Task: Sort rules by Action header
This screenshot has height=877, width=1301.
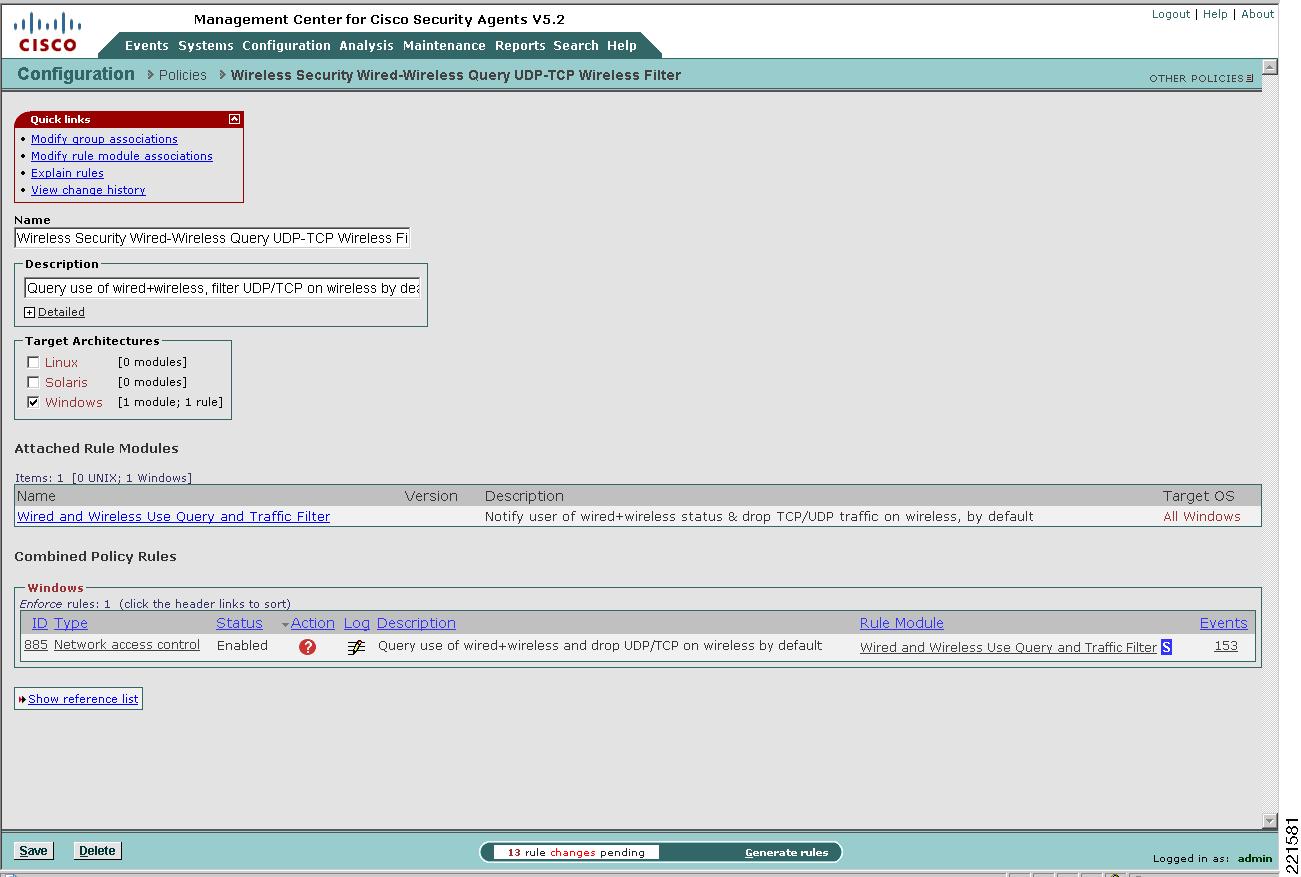Action: pos(313,623)
